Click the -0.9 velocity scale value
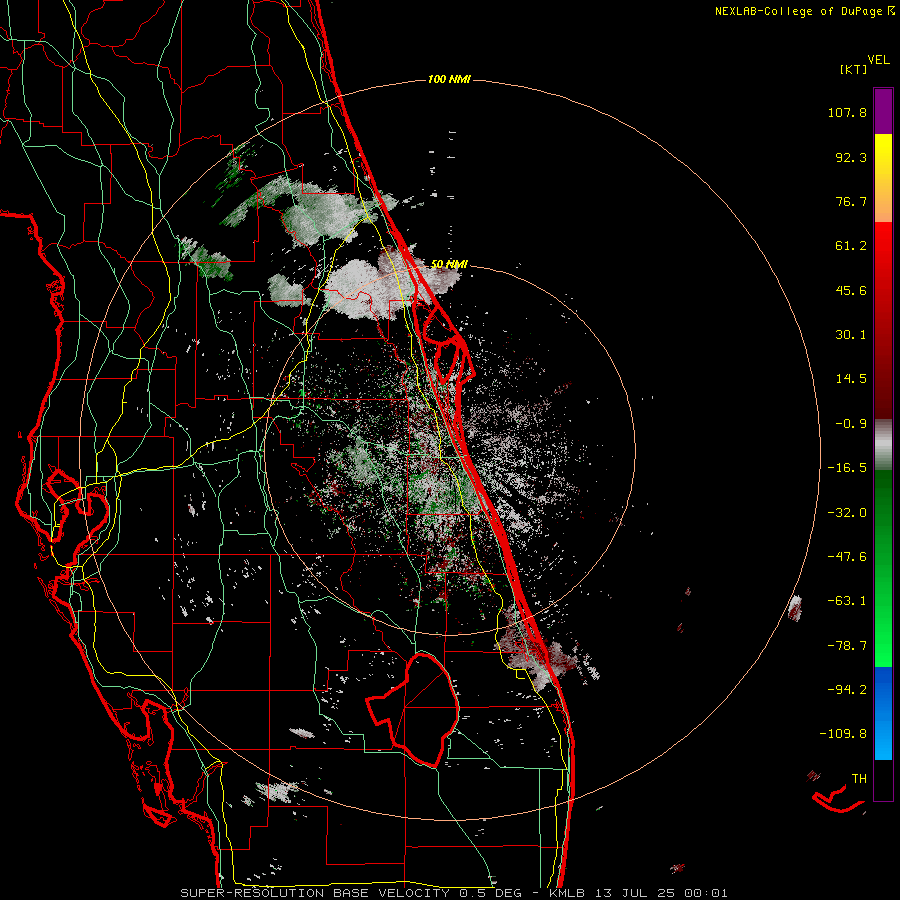900x900 pixels. coord(851,424)
